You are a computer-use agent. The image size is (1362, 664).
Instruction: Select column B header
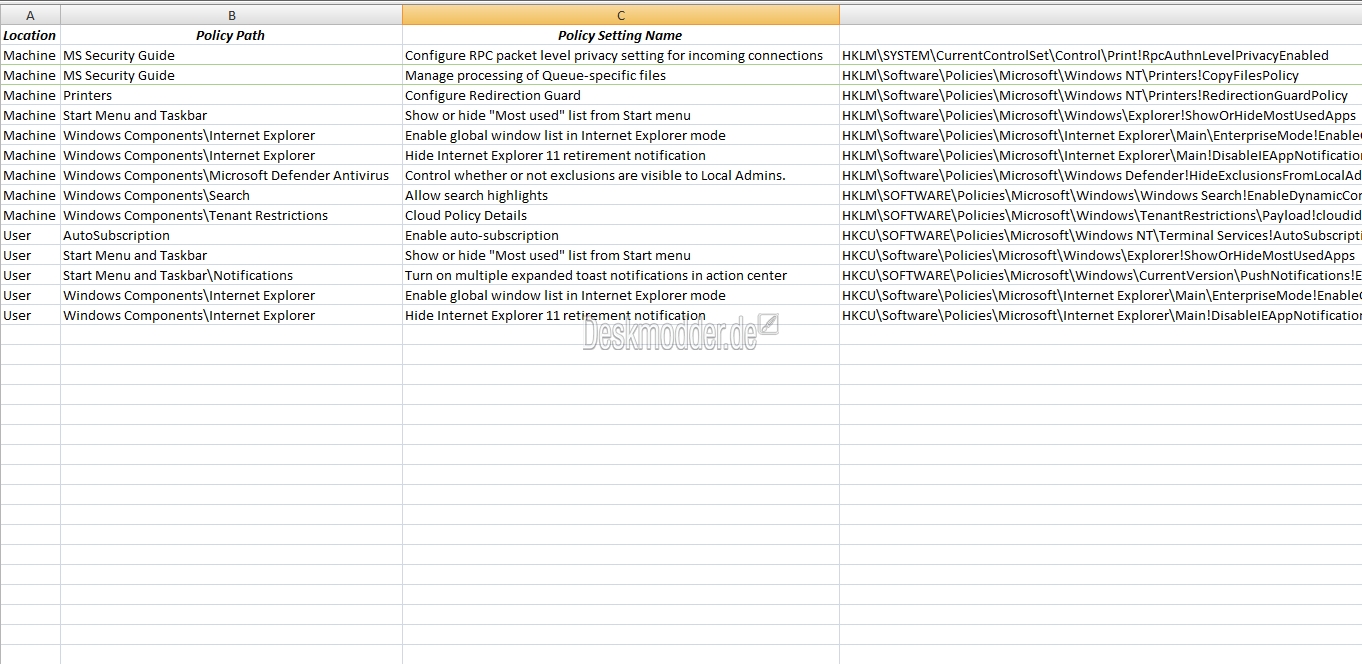(231, 15)
